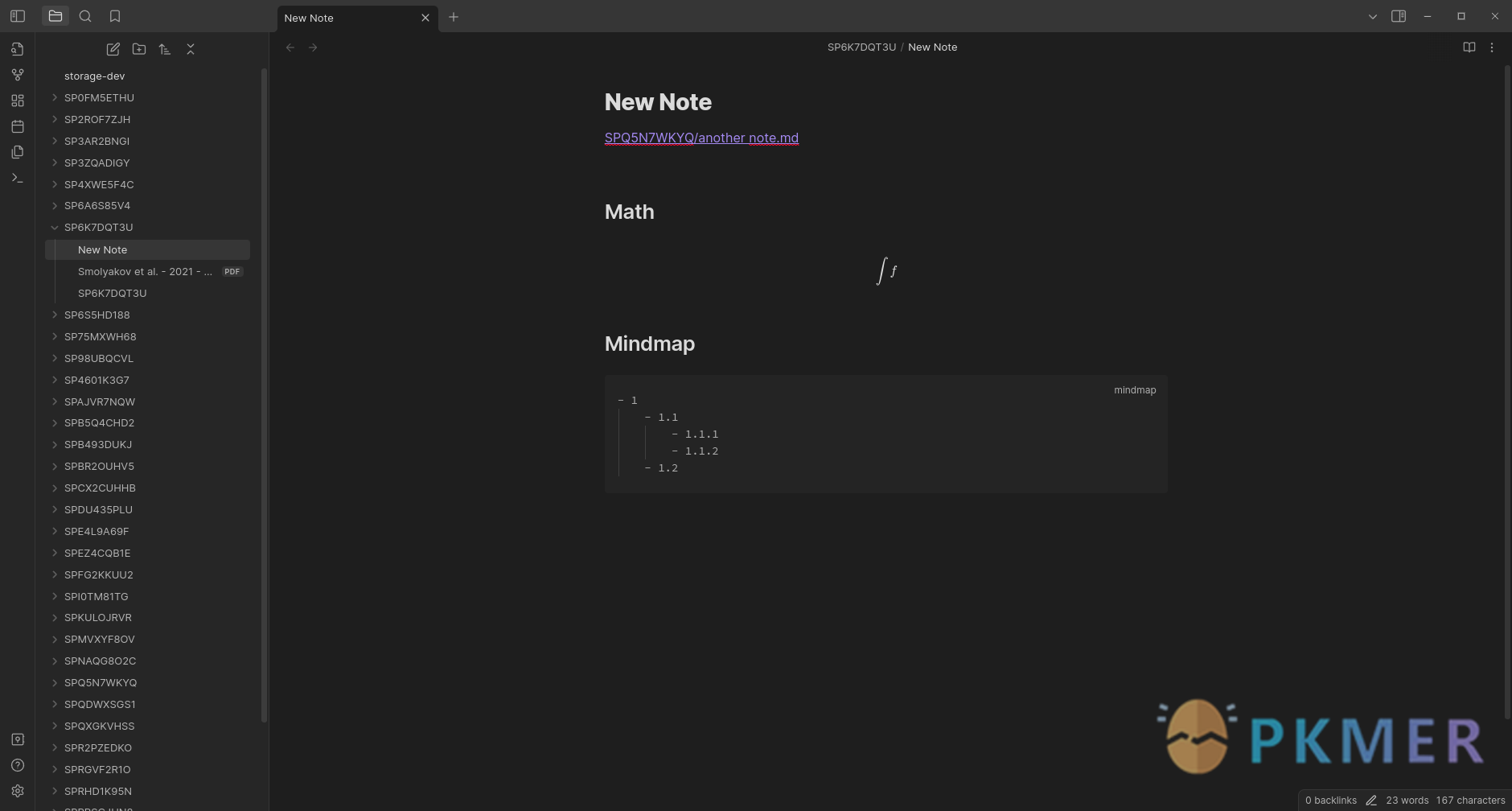Screen dimensions: 1512x811
Task: Open the tab list dropdown arrow
Action: click(x=1373, y=17)
